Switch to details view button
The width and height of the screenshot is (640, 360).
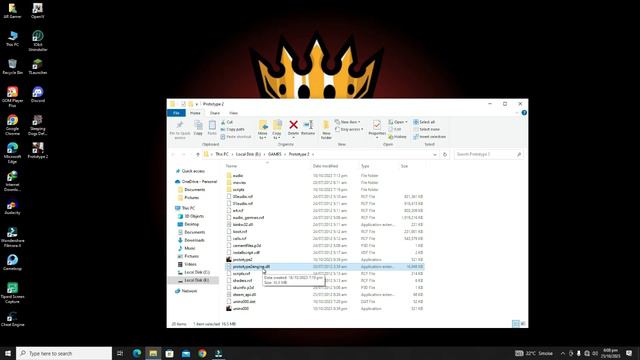tap(516, 324)
